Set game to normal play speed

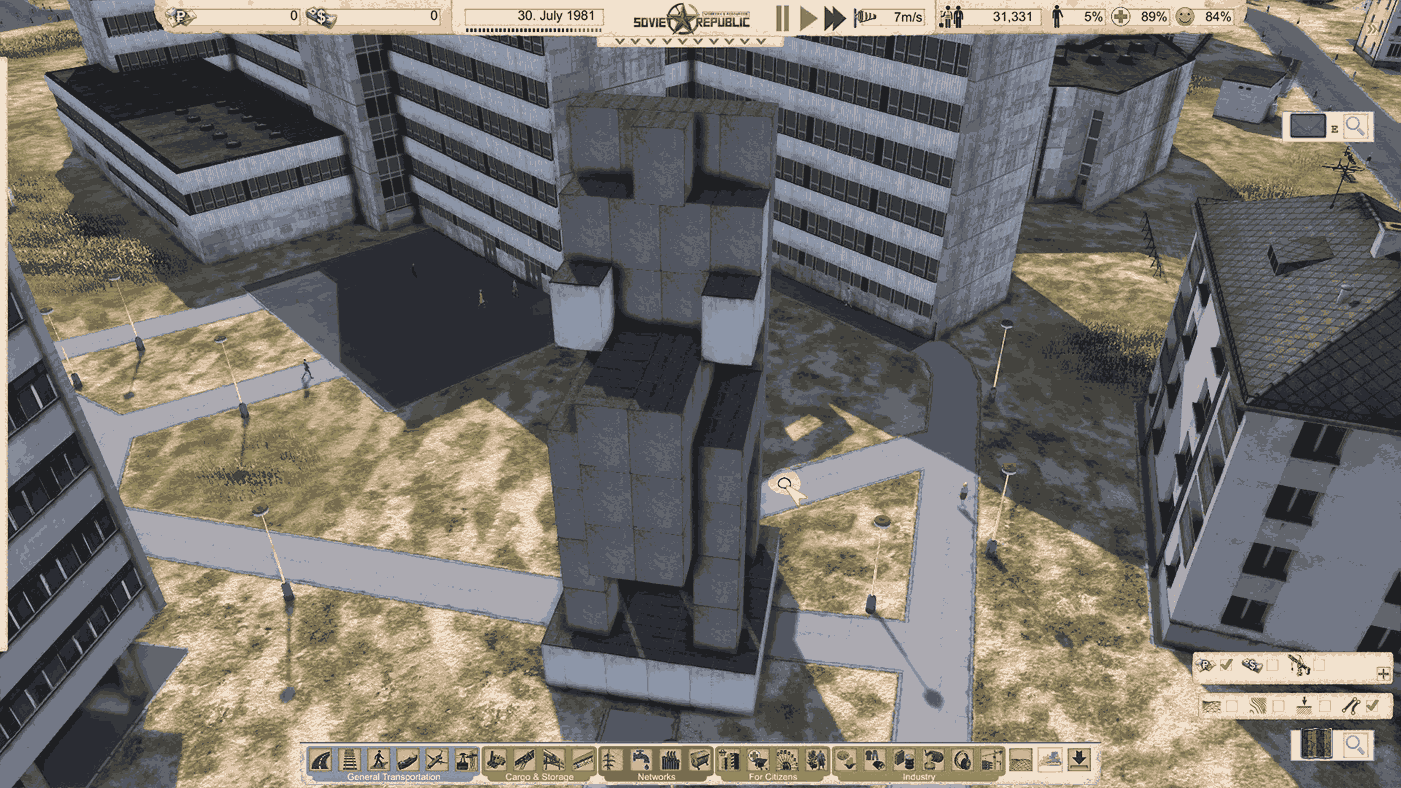[x=808, y=17]
